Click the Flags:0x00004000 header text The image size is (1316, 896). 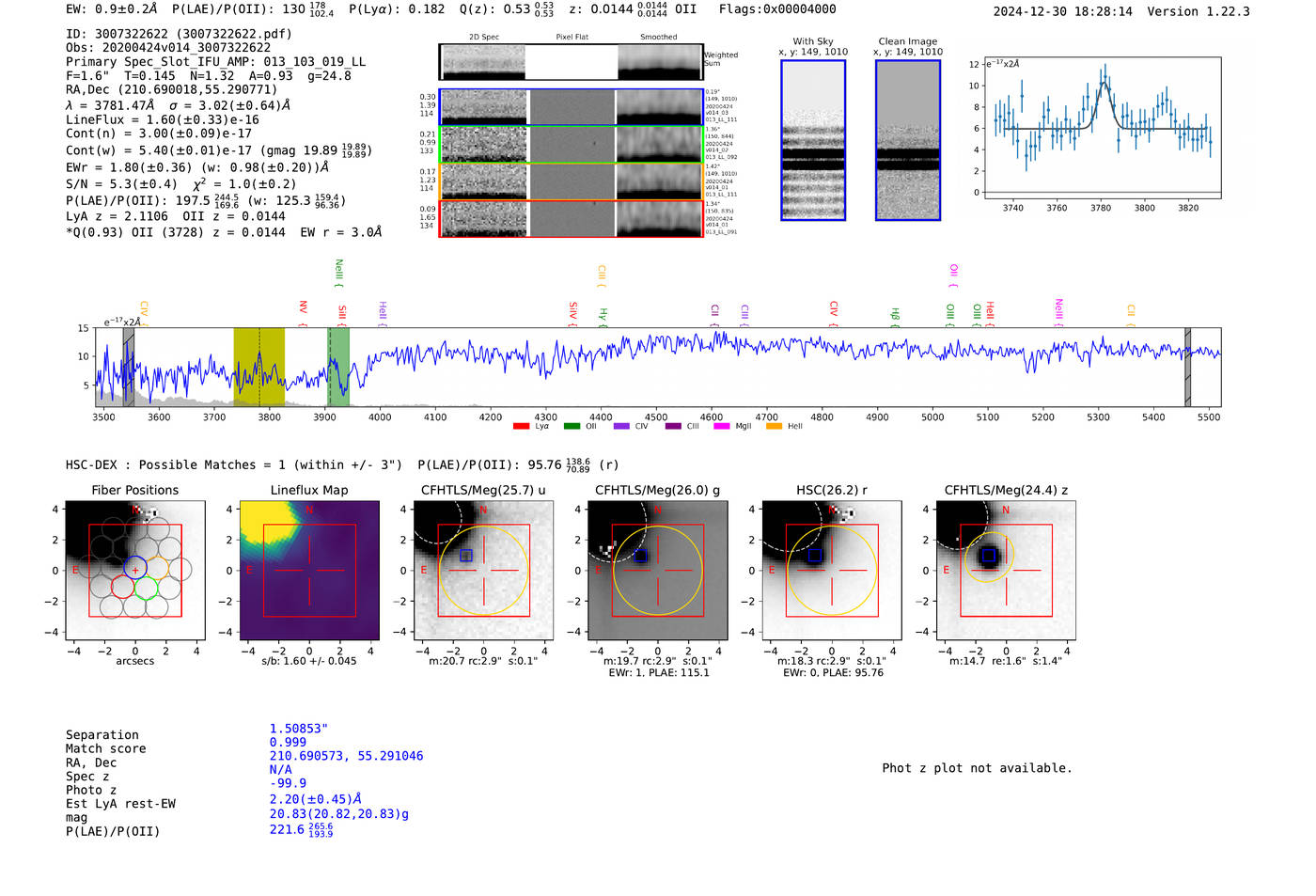pyautogui.click(x=777, y=9)
